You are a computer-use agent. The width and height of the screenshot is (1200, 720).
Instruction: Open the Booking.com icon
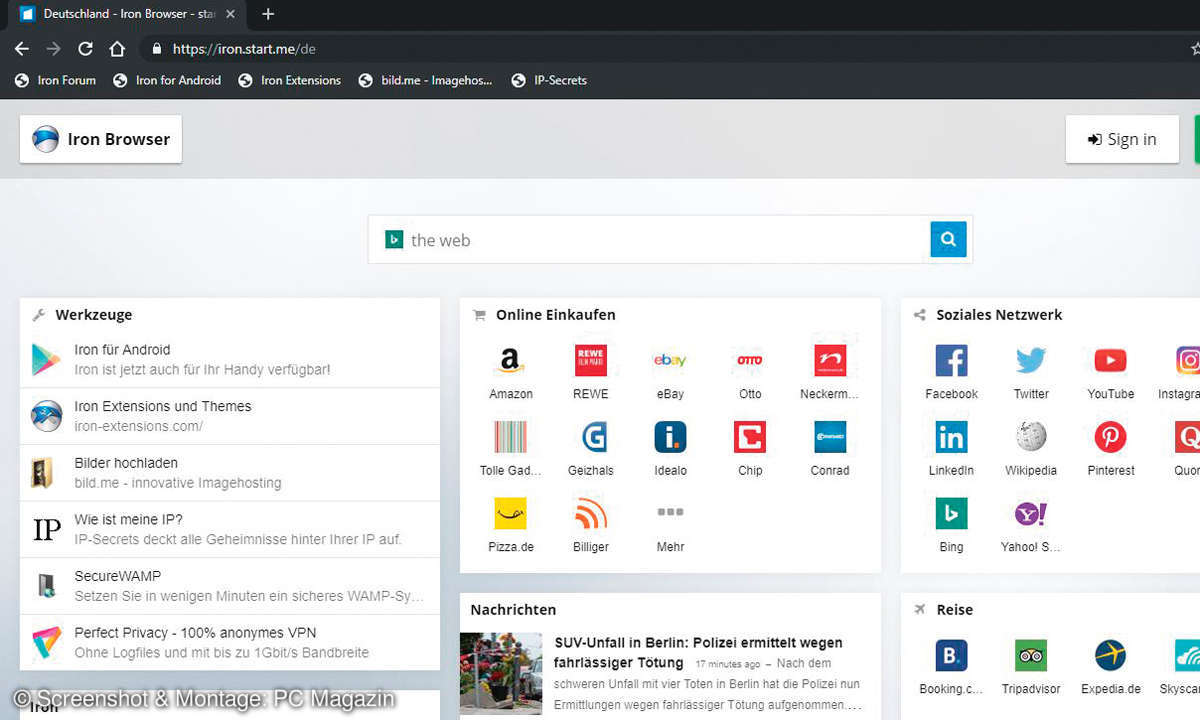coord(951,656)
